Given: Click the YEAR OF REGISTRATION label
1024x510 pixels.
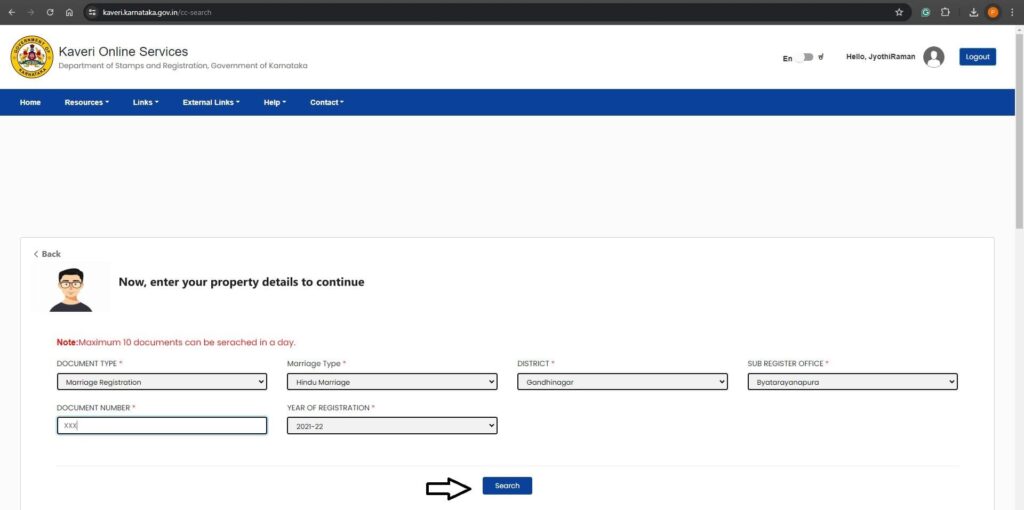Looking at the screenshot, I should tap(331, 407).
